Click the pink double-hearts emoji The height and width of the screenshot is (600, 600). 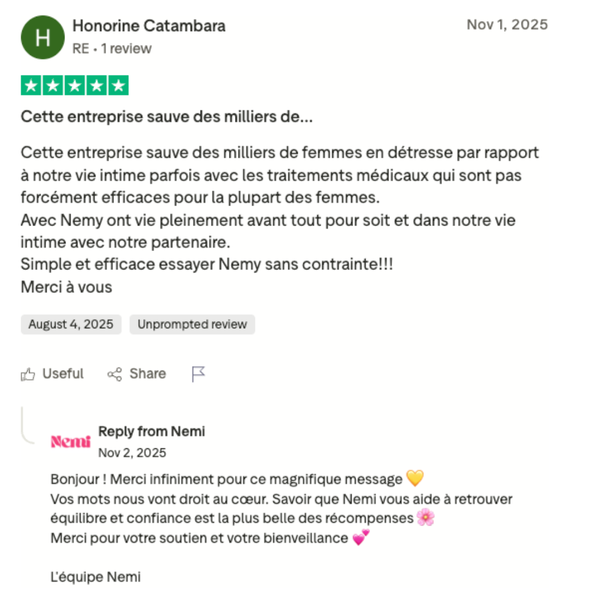pos(361,538)
